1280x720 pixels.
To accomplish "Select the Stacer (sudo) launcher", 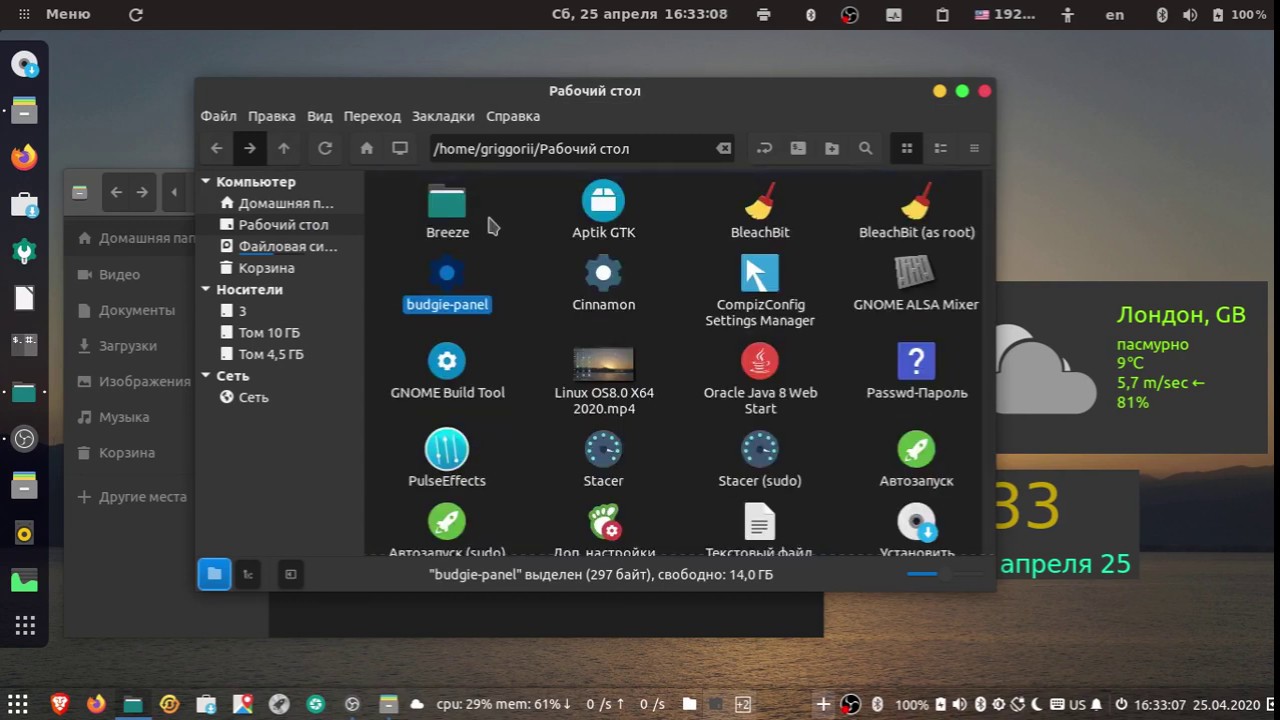I will (x=760, y=459).
